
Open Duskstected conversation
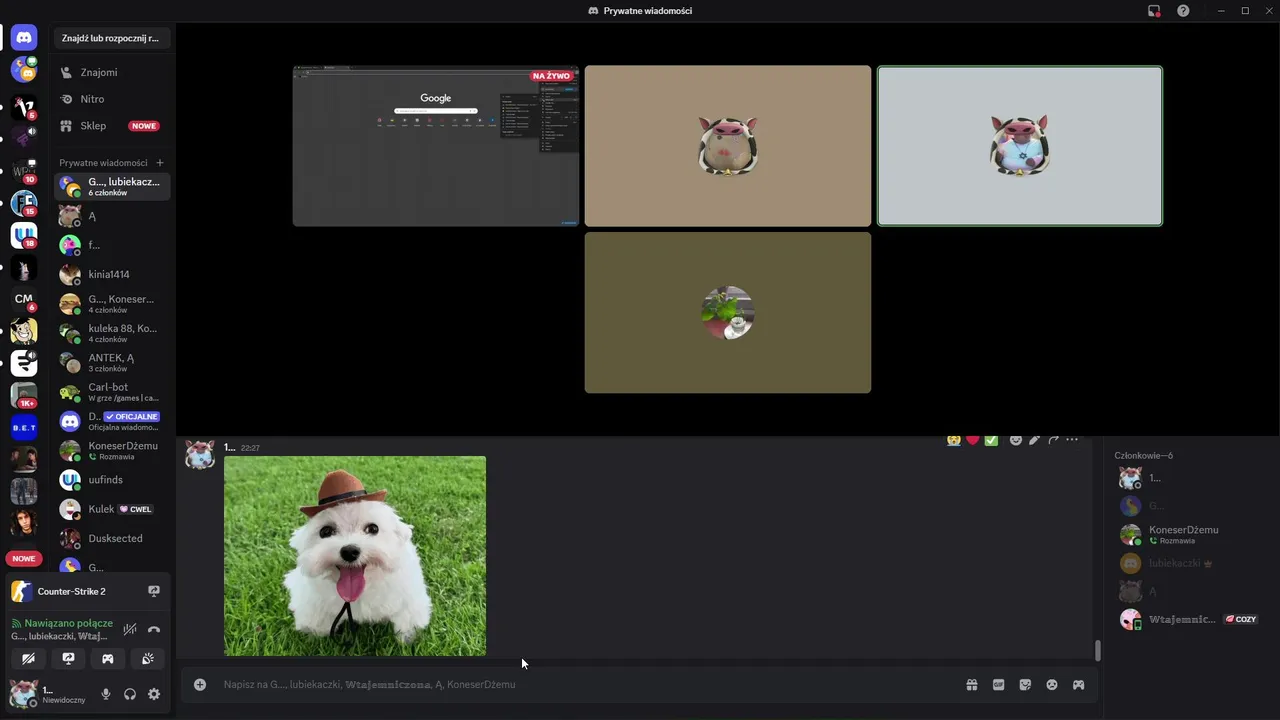(x=112, y=538)
